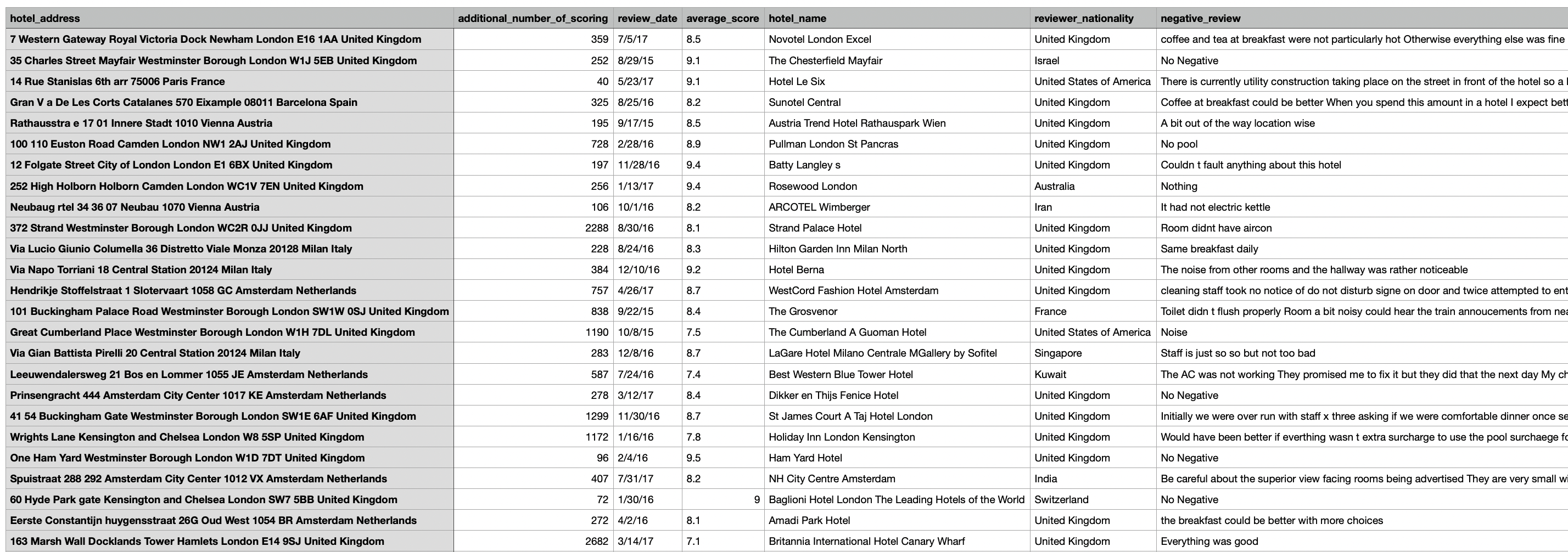Select the Hotel Berna cell
The width and height of the screenshot is (1568, 552).
pos(897,269)
